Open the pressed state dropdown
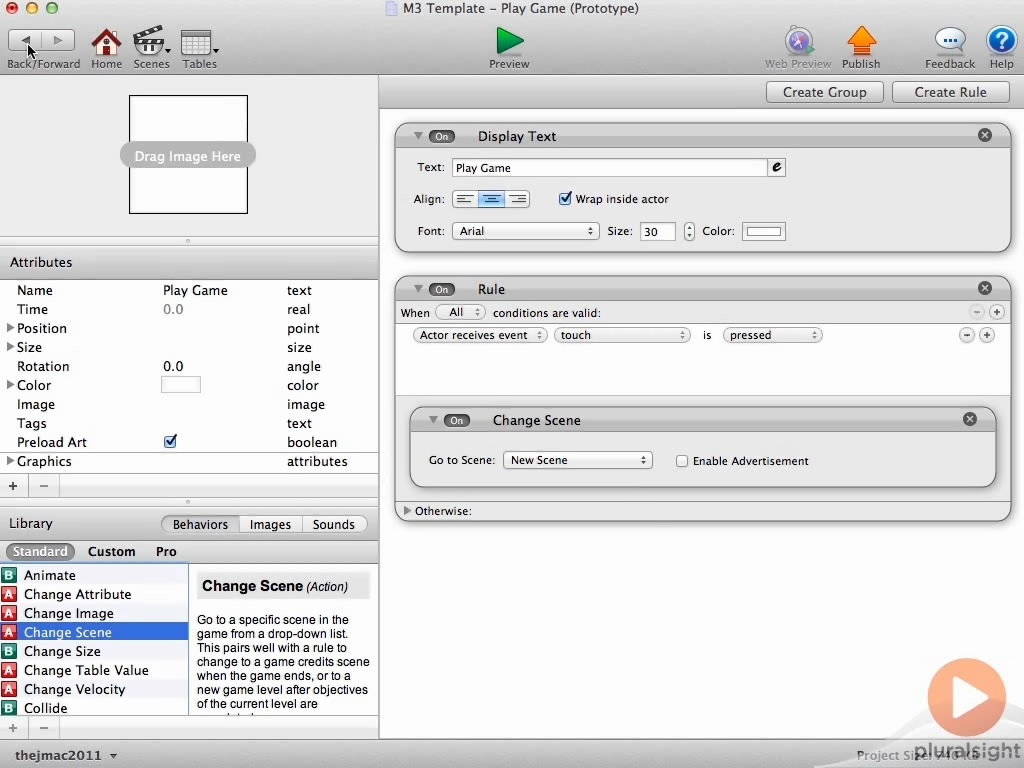Screen dimensions: 1024x768 pyautogui.click(x=772, y=335)
